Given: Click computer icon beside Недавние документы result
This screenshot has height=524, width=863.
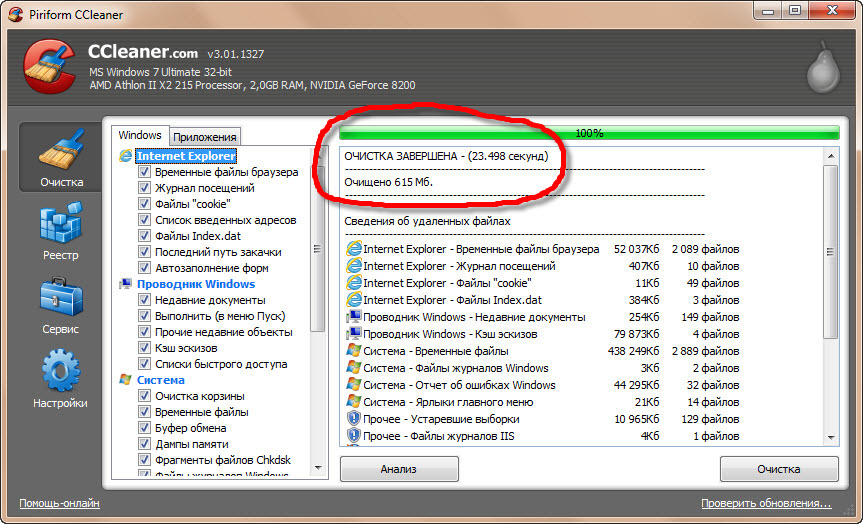Looking at the screenshot, I should click(x=353, y=317).
